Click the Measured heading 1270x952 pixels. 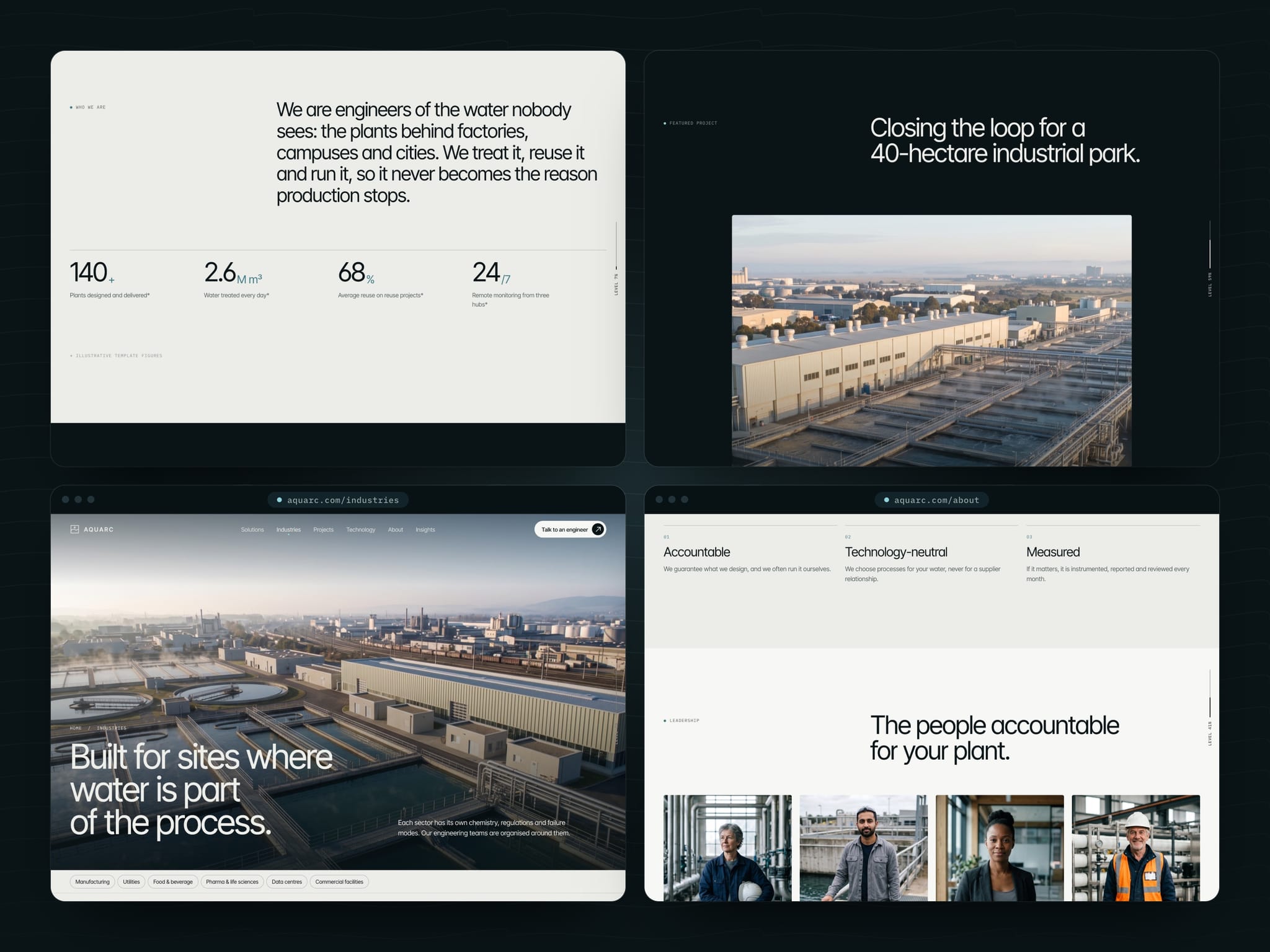(x=1053, y=552)
